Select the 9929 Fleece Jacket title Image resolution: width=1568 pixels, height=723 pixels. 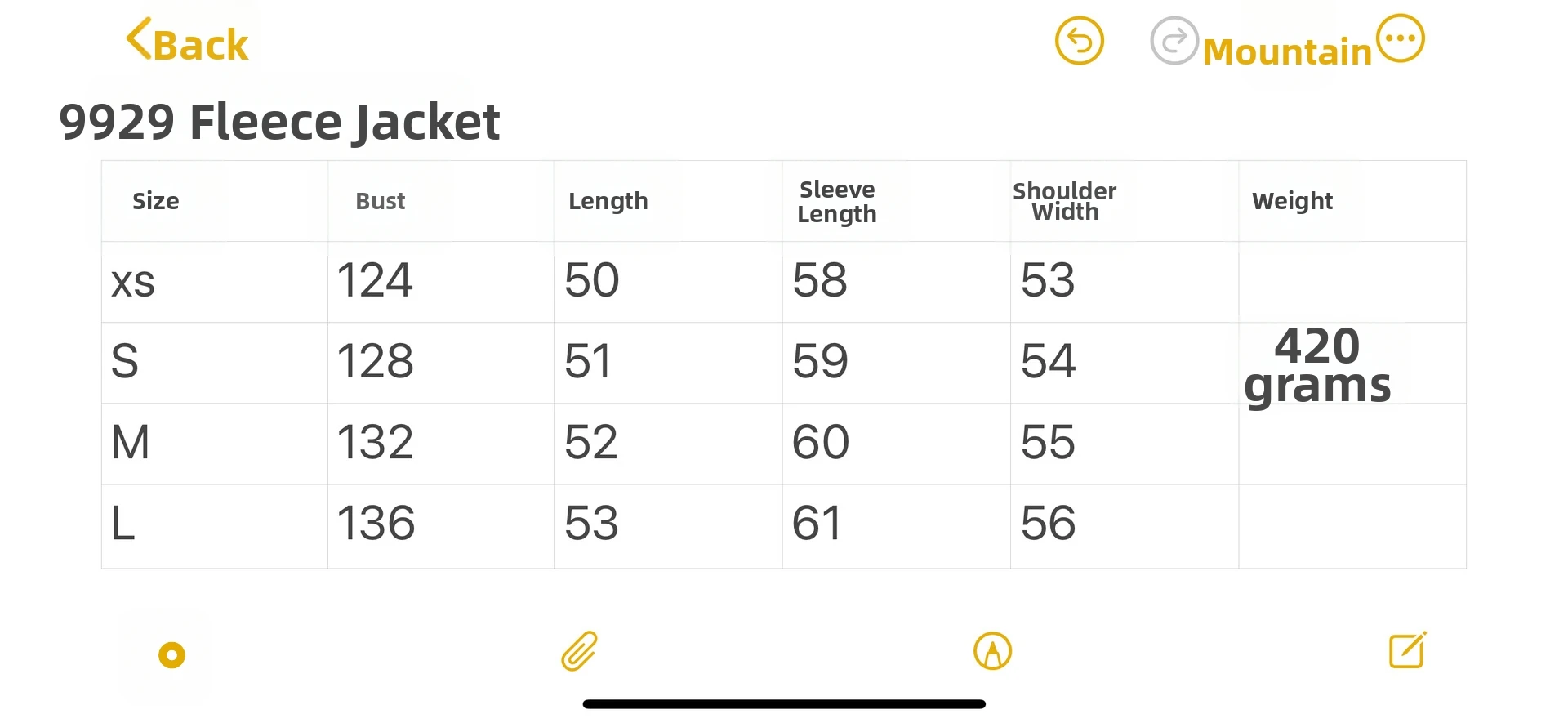pos(279,123)
